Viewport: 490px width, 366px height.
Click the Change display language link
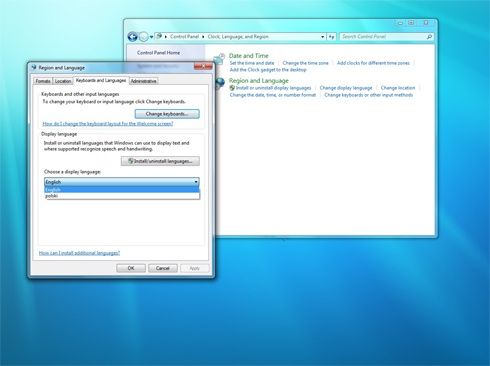click(346, 88)
